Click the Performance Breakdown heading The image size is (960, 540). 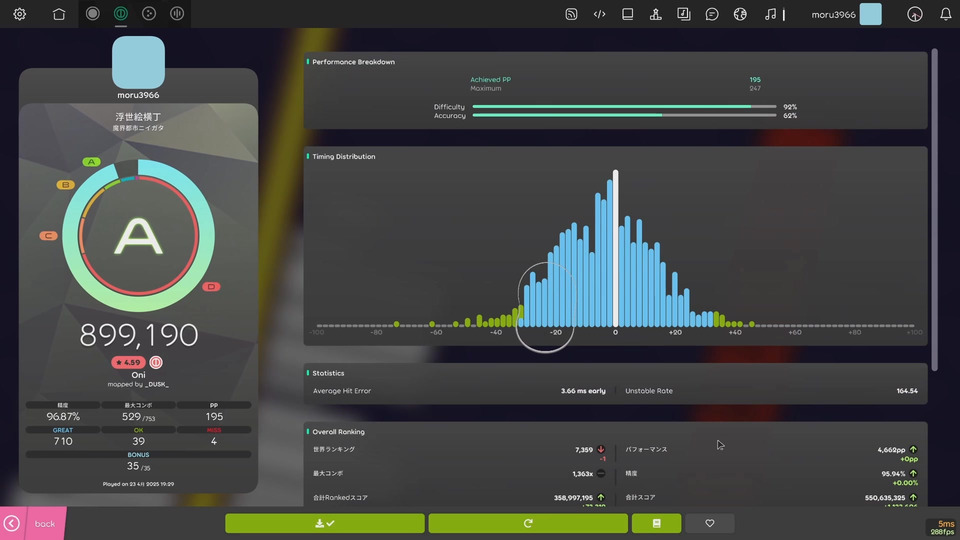(x=353, y=62)
